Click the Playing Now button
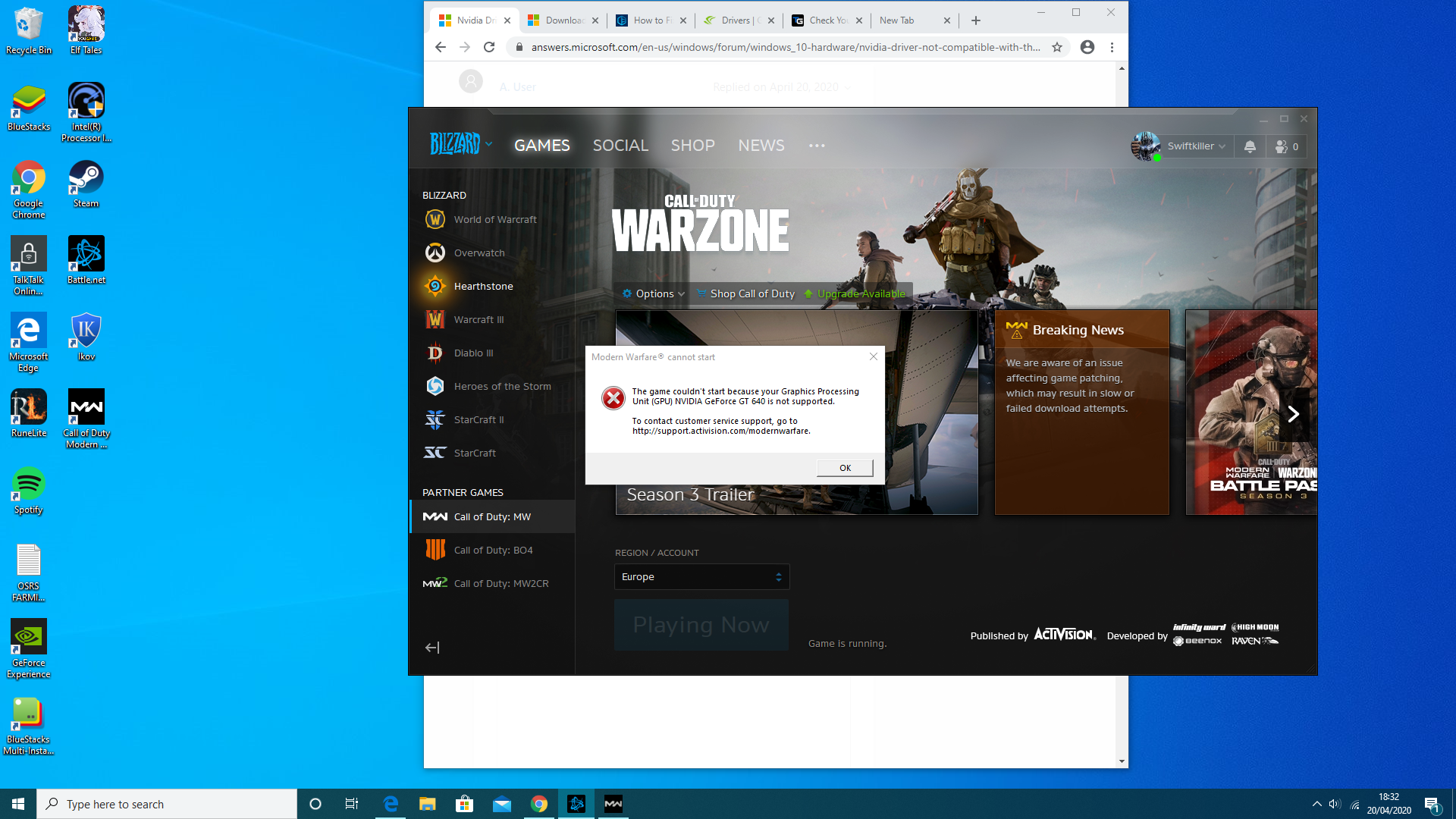 pyautogui.click(x=701, y=625)
